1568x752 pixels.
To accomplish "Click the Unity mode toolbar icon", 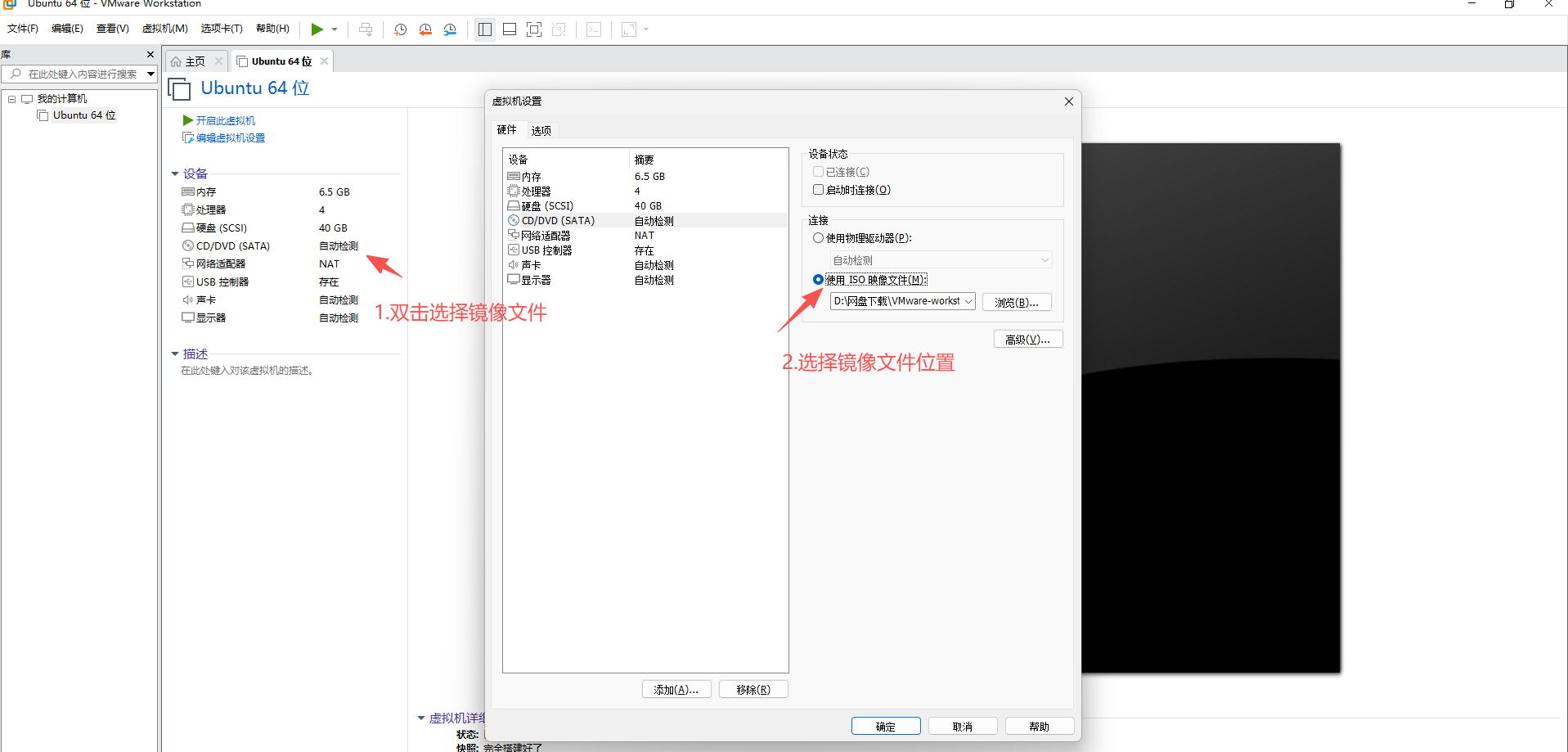I will [x=559, y=29].
